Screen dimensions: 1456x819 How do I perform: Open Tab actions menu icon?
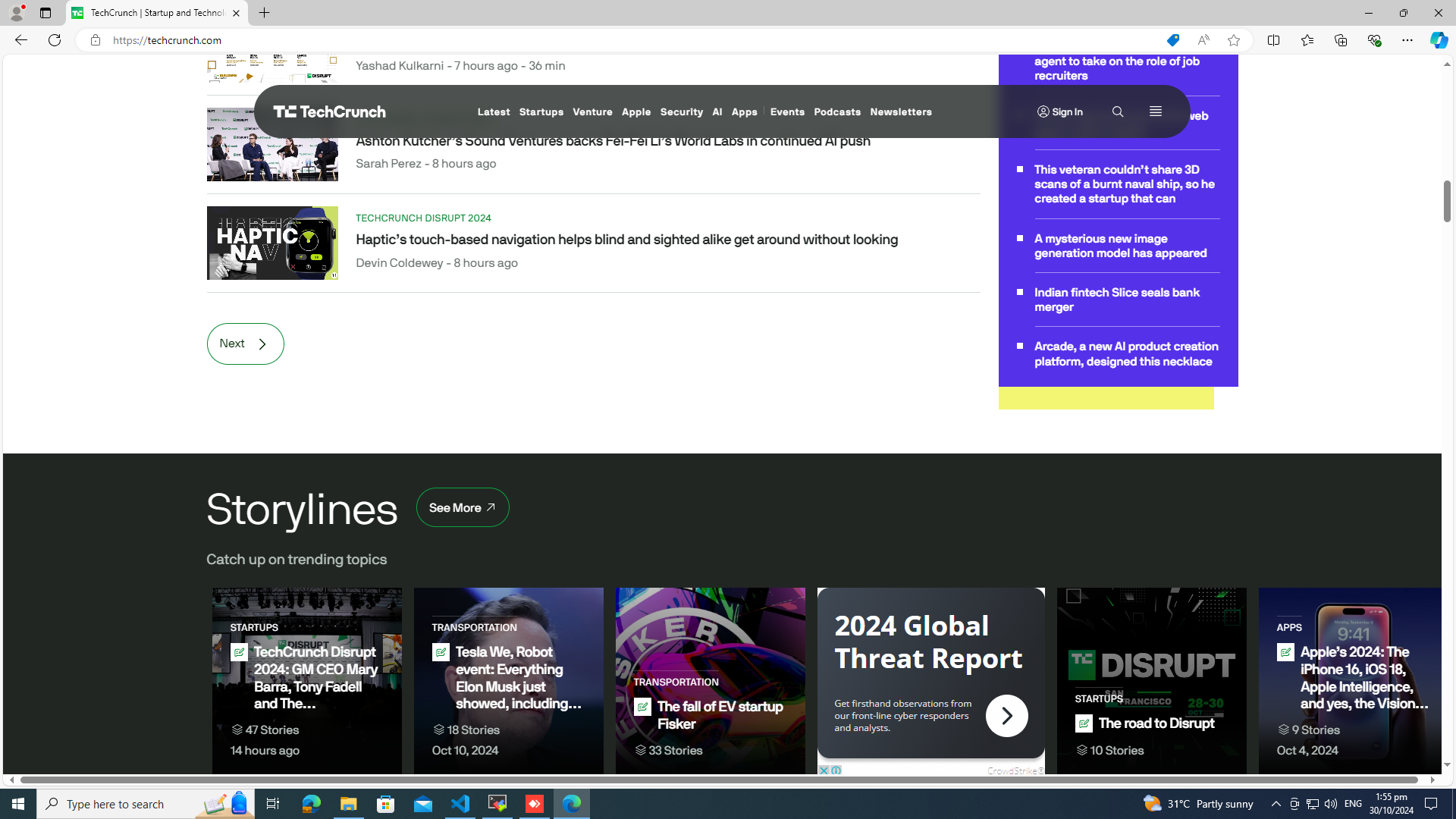click(45, 13)
